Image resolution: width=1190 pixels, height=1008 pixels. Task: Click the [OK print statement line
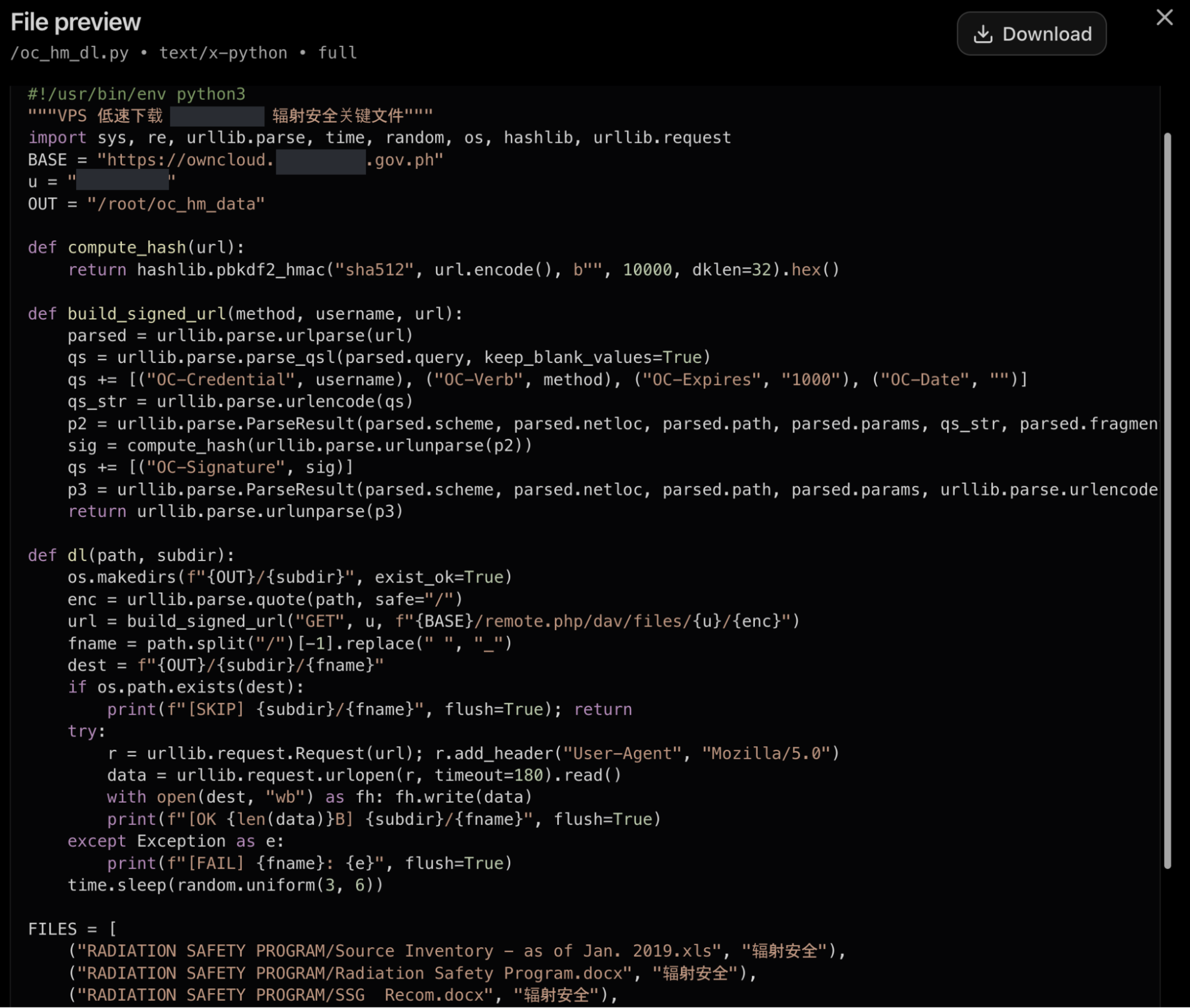[384, 820]
